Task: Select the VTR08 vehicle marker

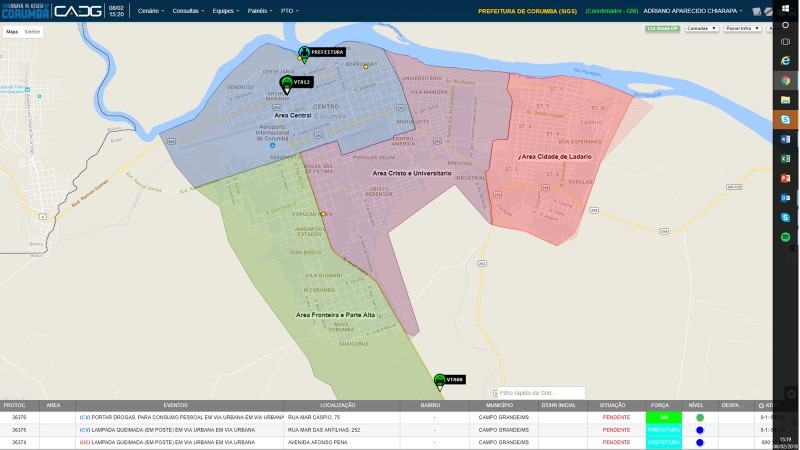Action: click(440, 381)
